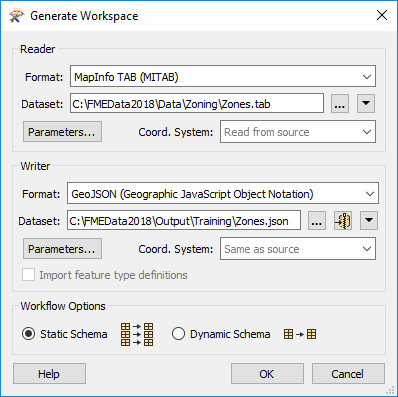Click the Static Schema multi-table diagram icon

[137, 334]
